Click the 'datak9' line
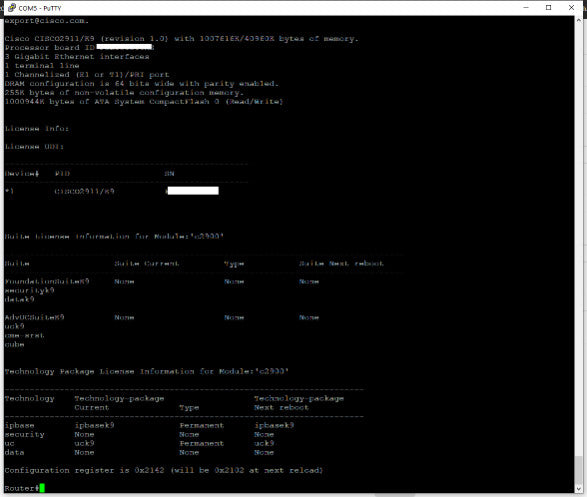This screenshot has height=497, width=587. 19,299
